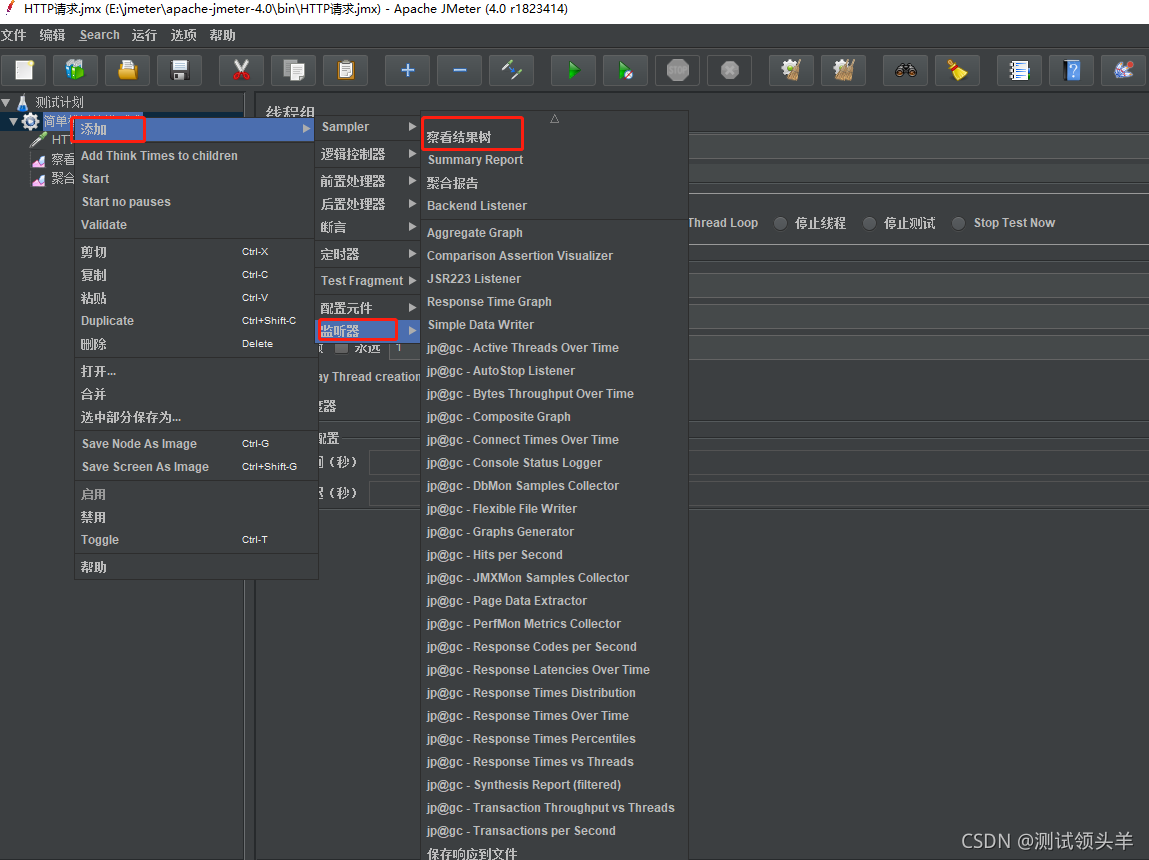Click Start no pauses toolbar icon
This screenshot has height=860, width=1149.
(x=625, y=70)
